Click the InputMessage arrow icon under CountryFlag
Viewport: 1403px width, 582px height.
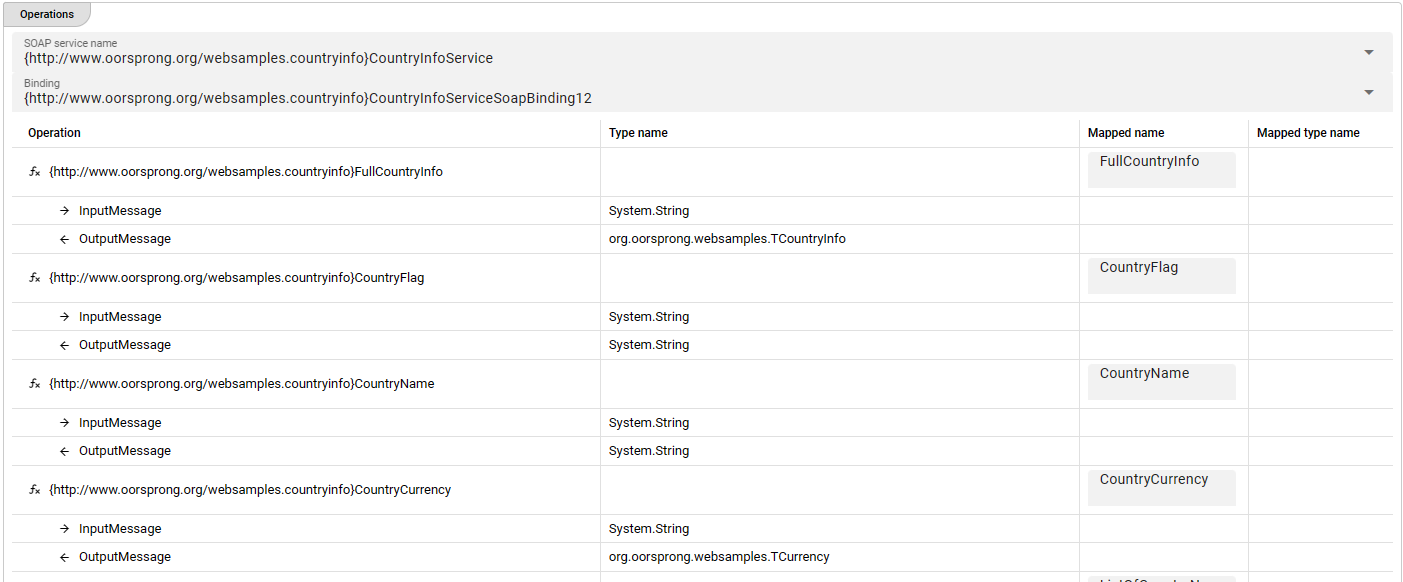click(64, 317)
